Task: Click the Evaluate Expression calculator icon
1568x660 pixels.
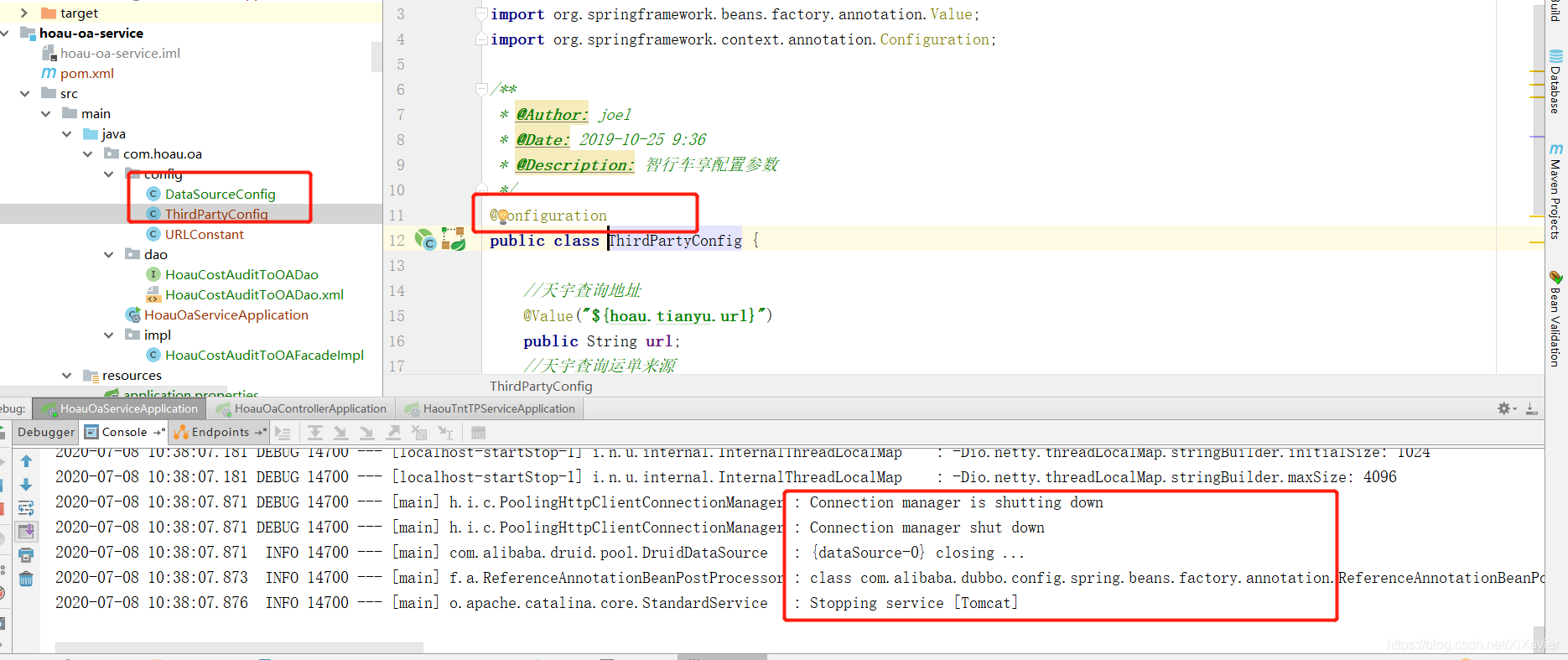Action: click(479, 433)
